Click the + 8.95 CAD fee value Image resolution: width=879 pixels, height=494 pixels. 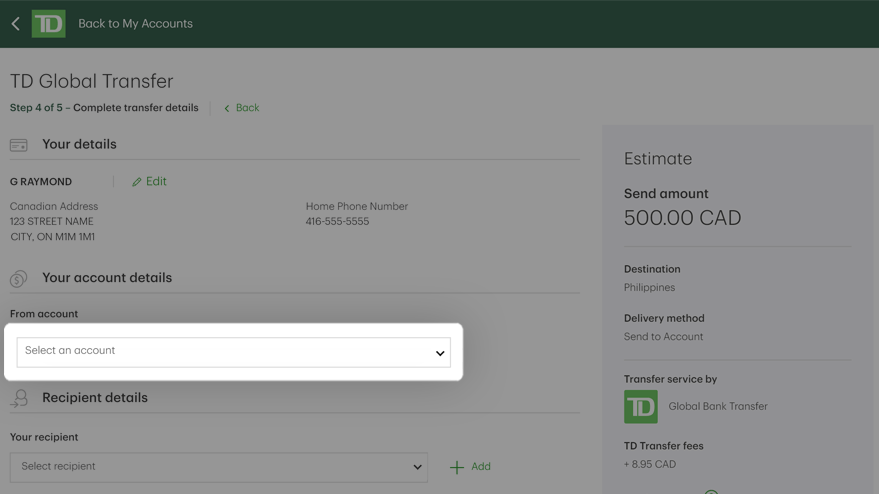click(650, 464)
